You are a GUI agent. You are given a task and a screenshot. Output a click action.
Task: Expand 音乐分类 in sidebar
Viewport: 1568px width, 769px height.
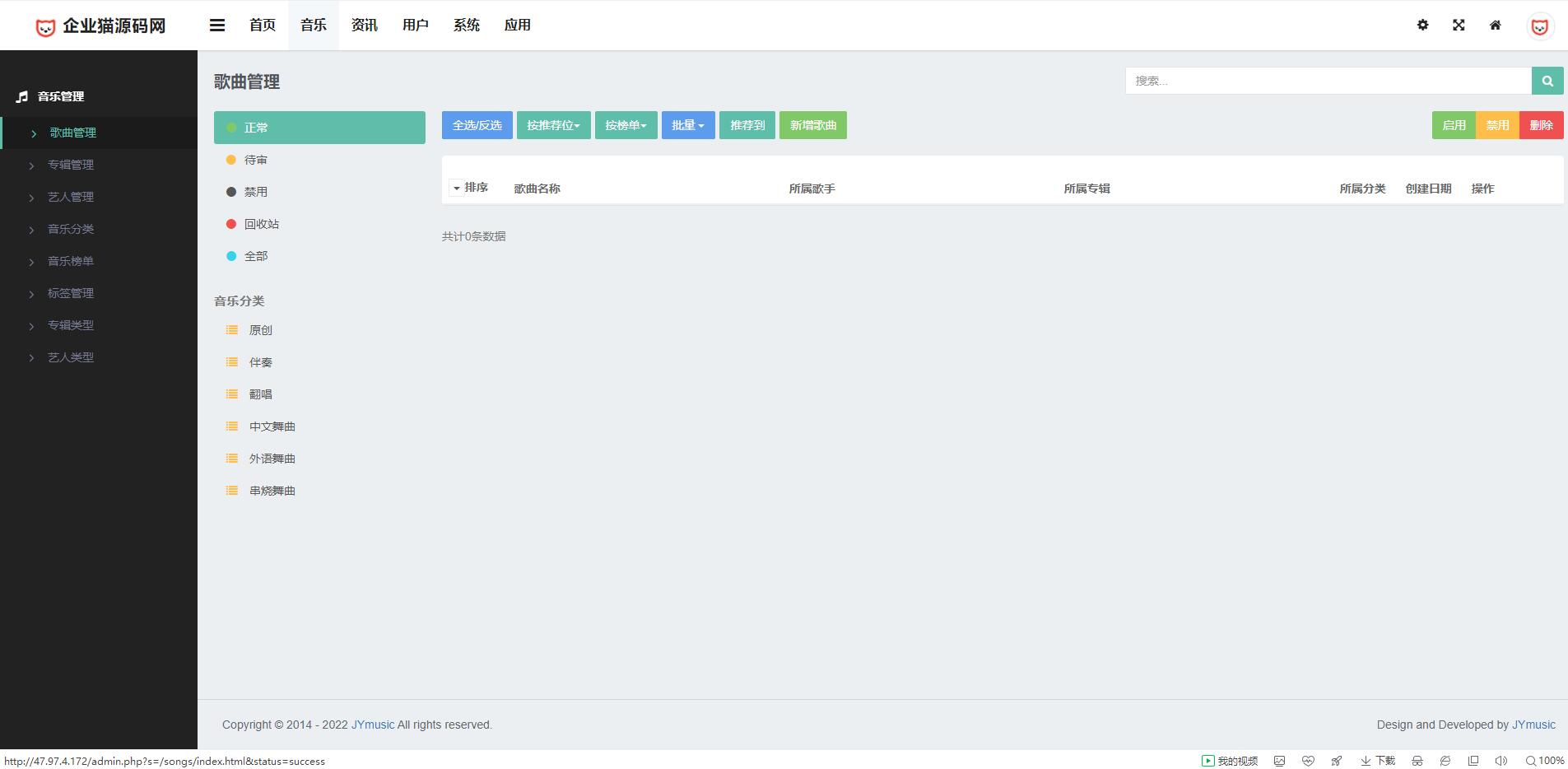point(99,229)
